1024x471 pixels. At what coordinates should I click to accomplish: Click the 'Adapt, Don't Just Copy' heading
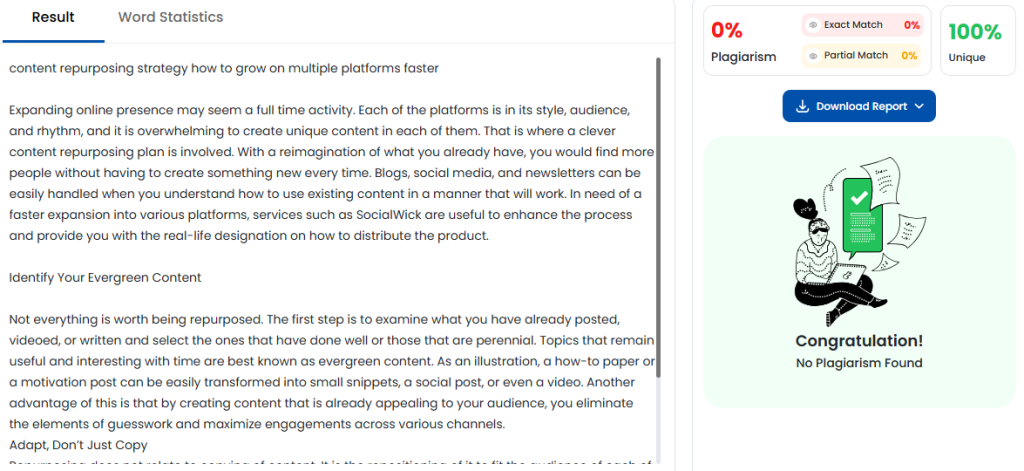pyautogui.click(x=78, y=446)
